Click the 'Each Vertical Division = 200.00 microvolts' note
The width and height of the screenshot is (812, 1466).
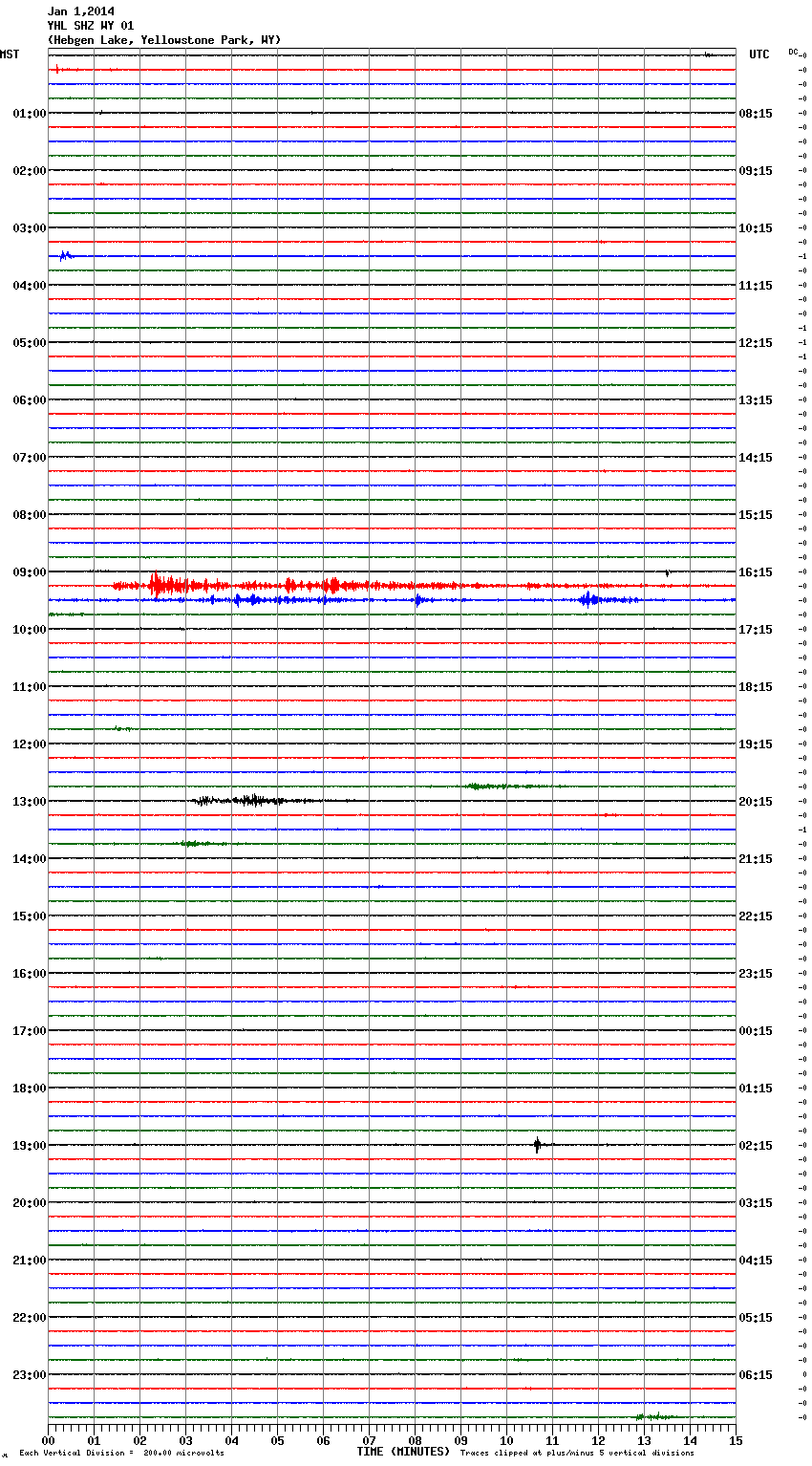pyautogui.click(x=121, y=1453)
